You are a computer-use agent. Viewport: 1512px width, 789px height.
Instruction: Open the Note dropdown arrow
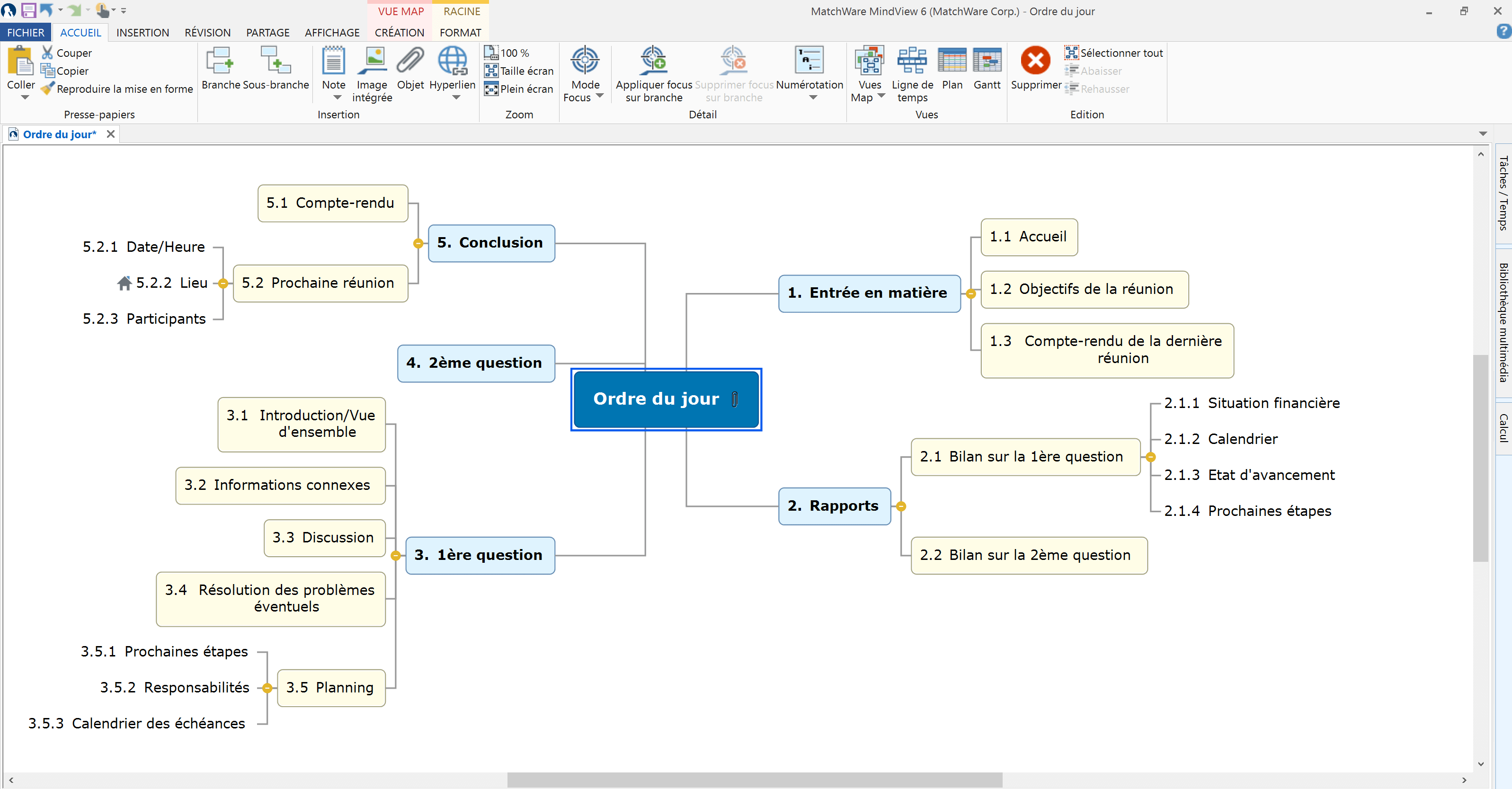[x=338, y=98]
